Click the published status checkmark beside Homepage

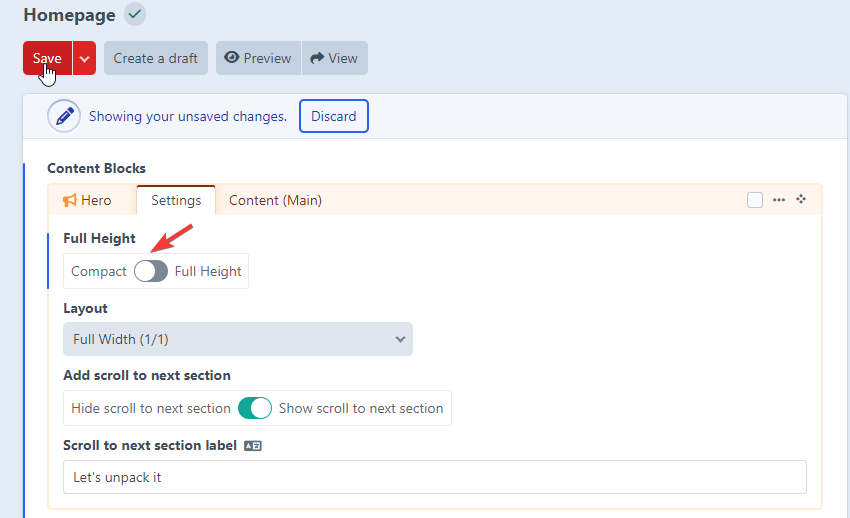(x=135, y=15)
